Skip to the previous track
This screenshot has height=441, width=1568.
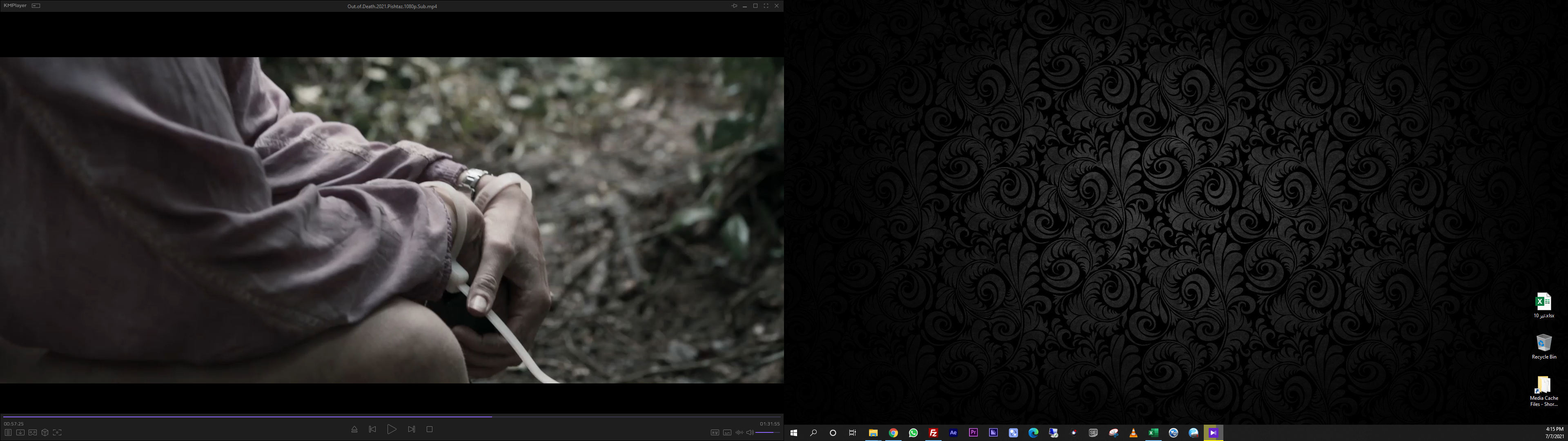(372, 430)
